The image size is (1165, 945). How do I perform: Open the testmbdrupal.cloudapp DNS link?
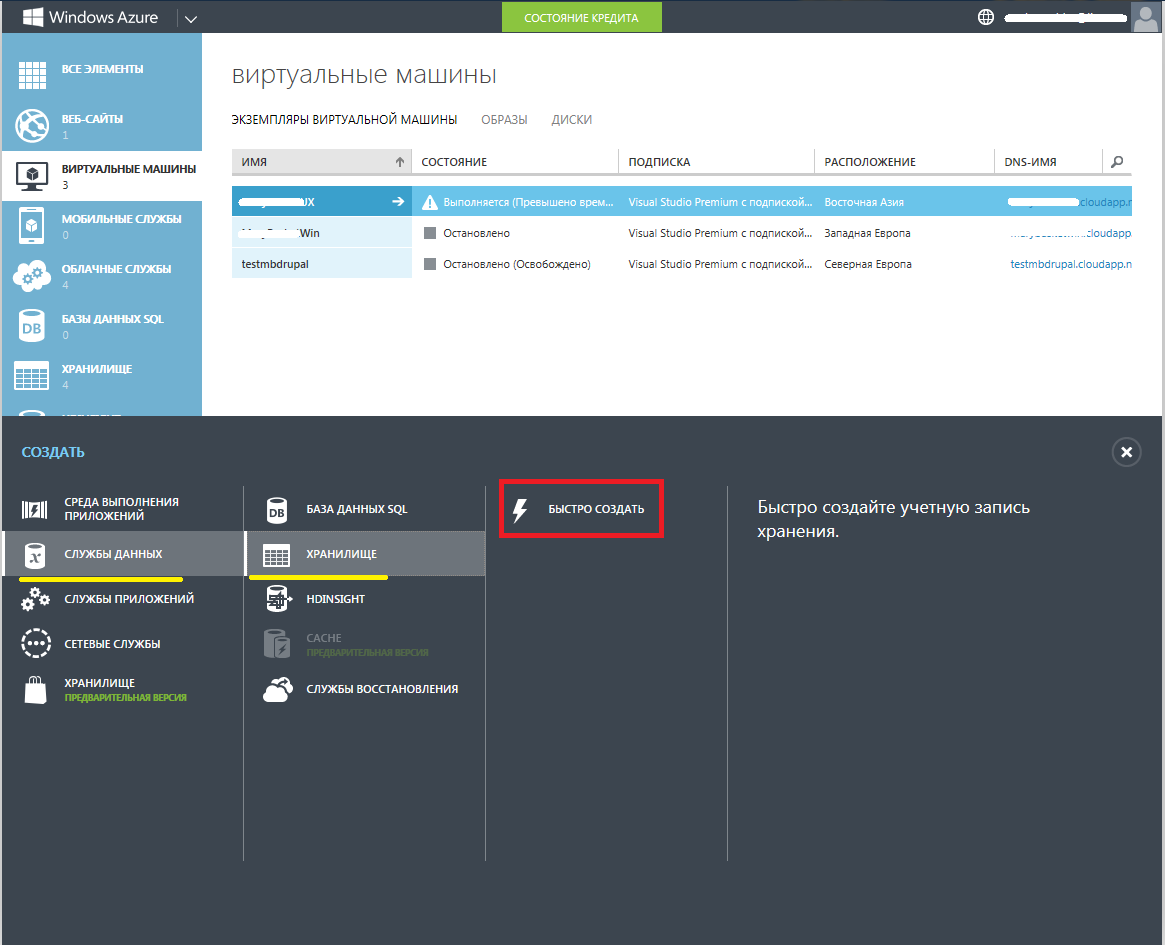1071,264
